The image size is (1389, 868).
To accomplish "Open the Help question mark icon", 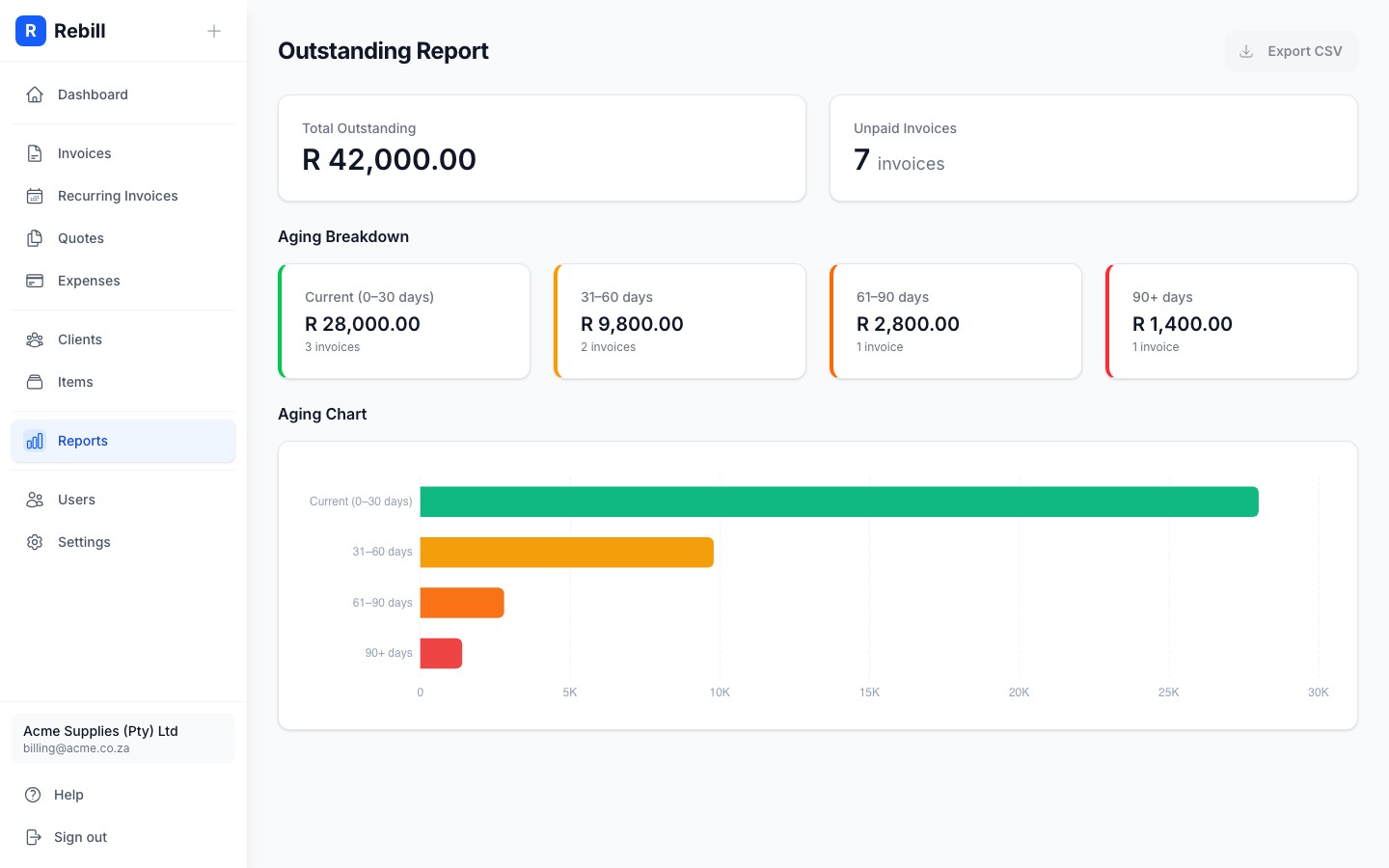I will tap(35, 795).
